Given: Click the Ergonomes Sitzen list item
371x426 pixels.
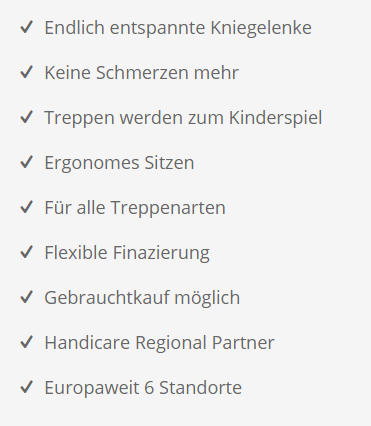Looking at the screenshot, I should click(x=119, y=164).
